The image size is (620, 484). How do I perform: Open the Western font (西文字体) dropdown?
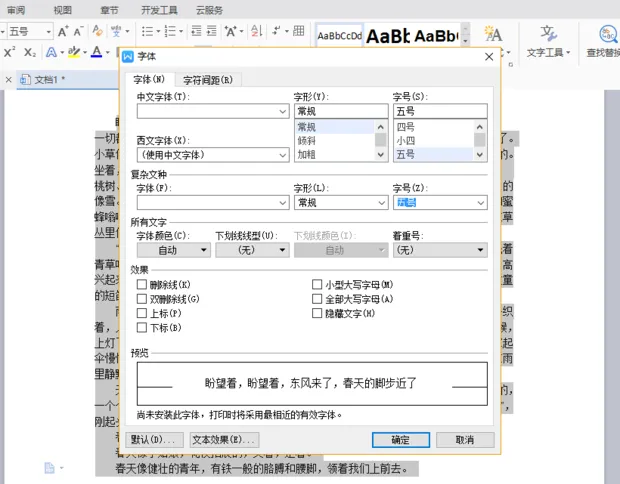[213, 155]
